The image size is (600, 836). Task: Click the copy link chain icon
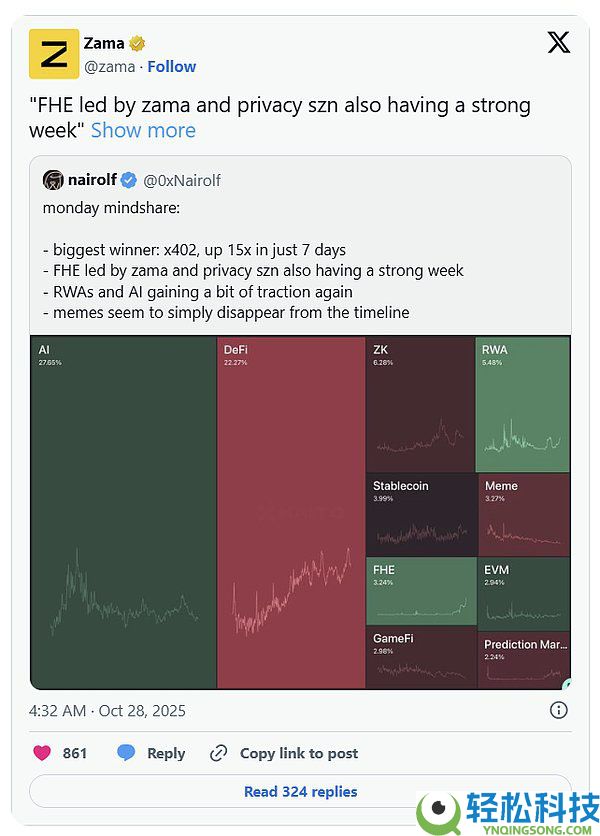(219, 753)
